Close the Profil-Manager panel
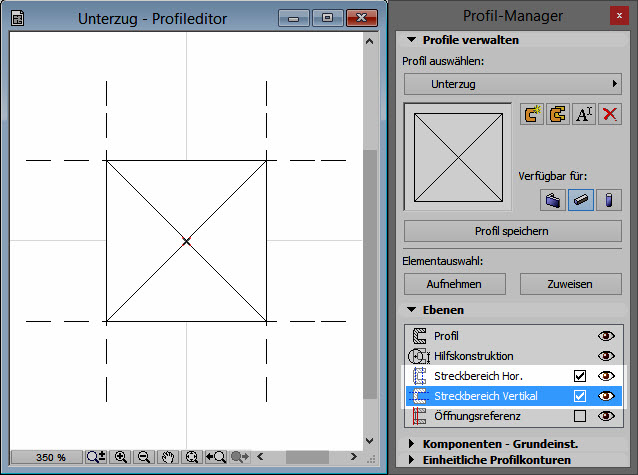This screenshot has width=638, height=475. [619, 16]
